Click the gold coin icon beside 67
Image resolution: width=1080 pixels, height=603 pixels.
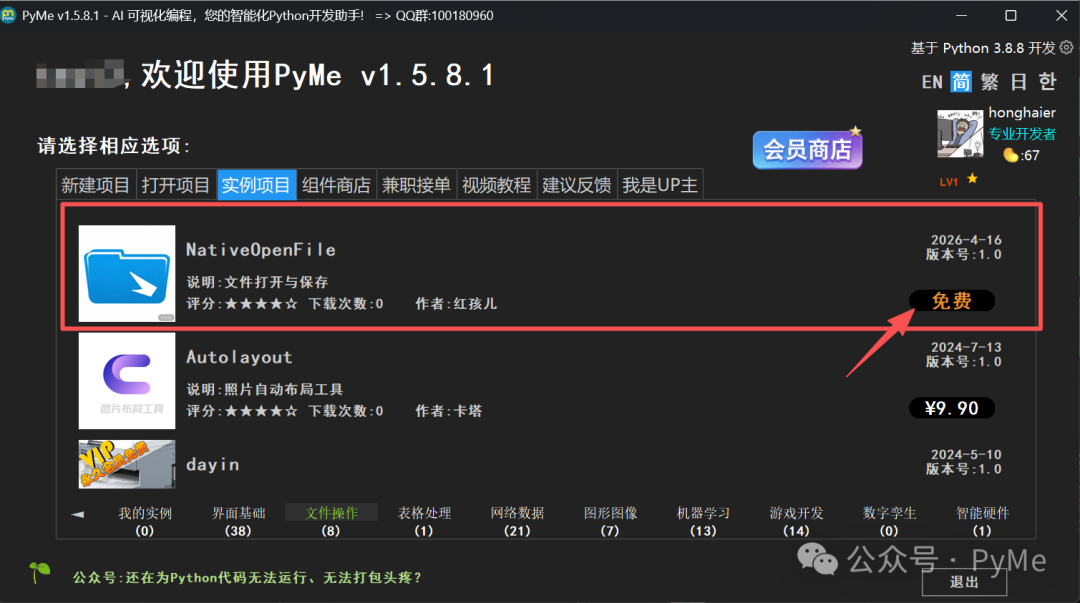[x=1010, y=155]
